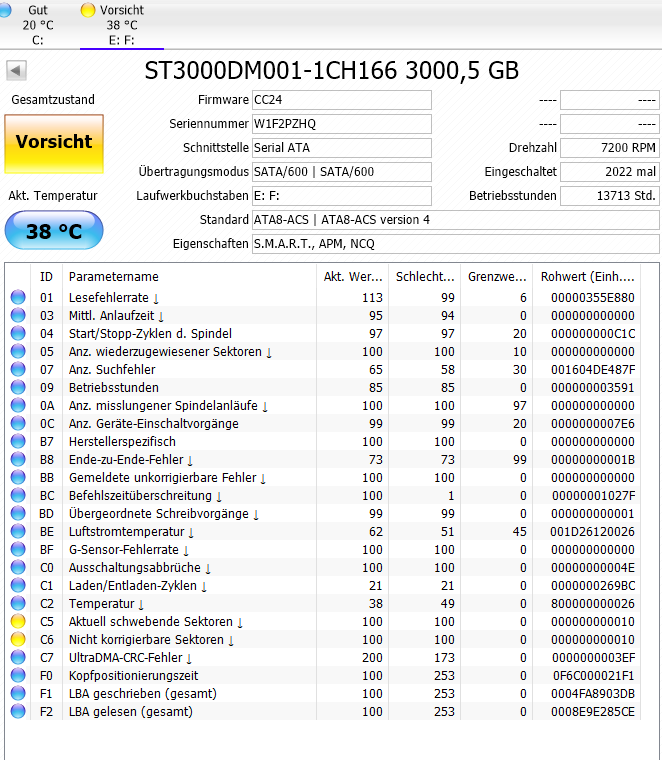
Task: Click the previous disk arrow button
Action: [16, 71]
